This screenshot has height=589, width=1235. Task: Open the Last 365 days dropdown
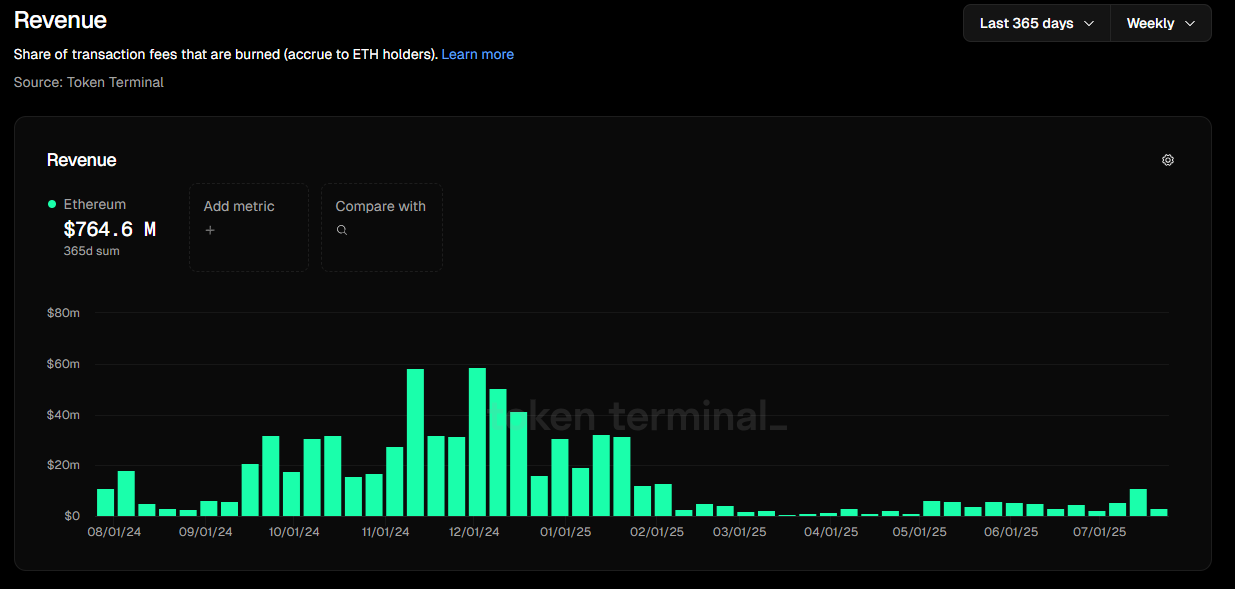(x=1036, y=23)
